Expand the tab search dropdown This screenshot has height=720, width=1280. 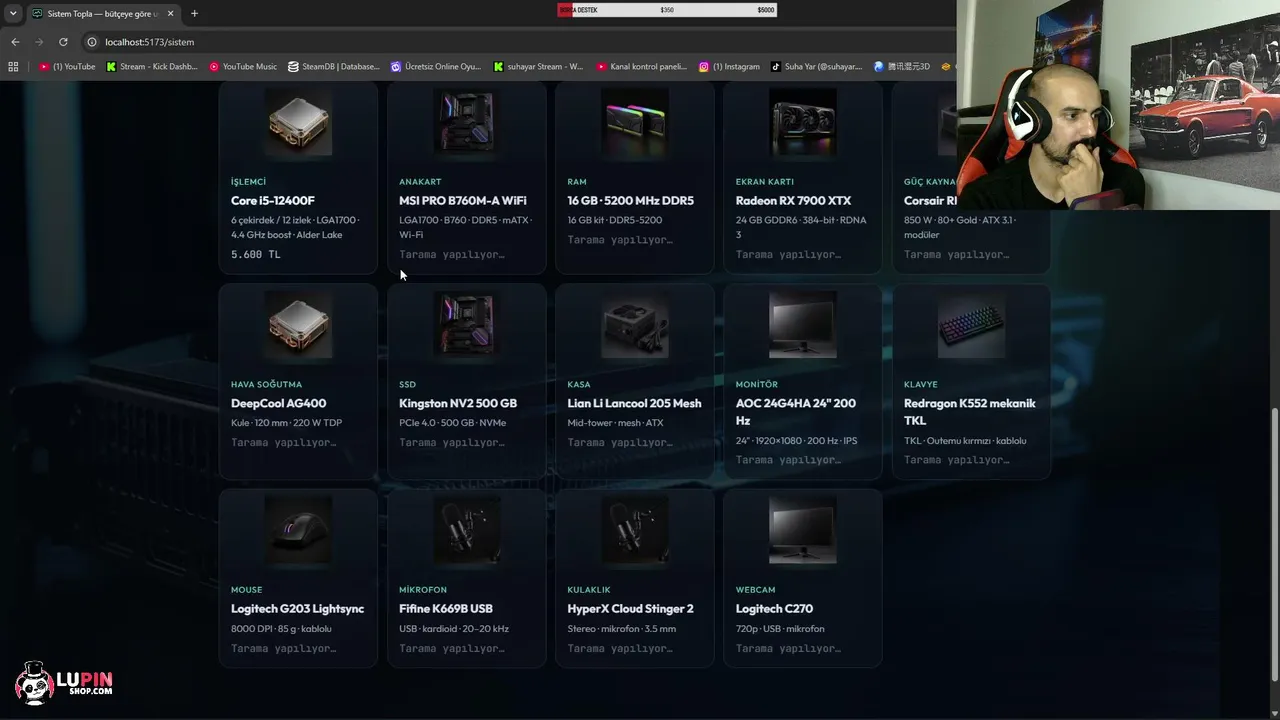(x=13, y=14)
